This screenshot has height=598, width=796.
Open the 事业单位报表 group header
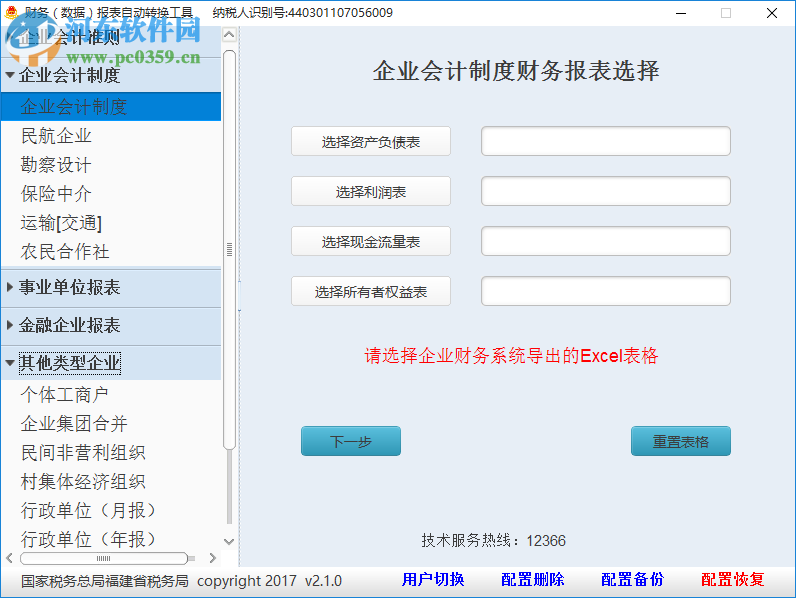pyautogui.click(x=111, y=287)
